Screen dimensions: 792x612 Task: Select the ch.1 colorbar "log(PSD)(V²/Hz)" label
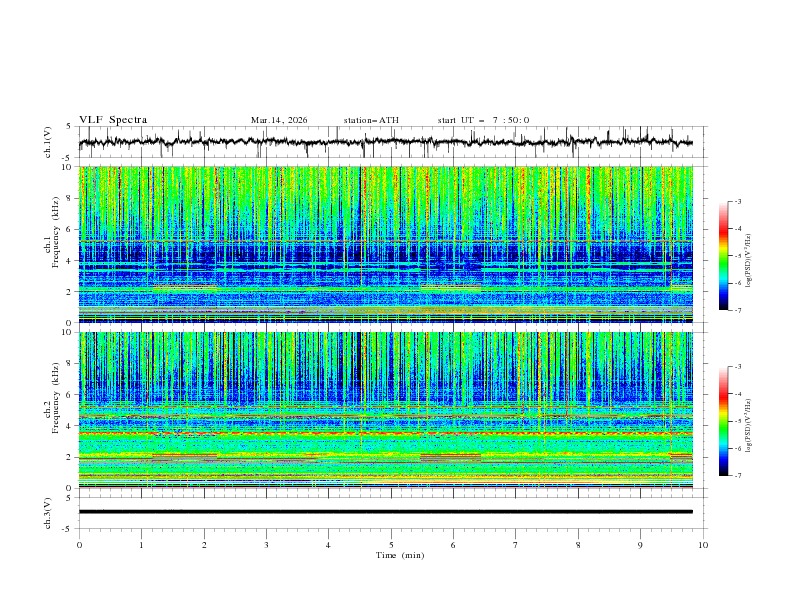pyautogui.click(x=749, y=261)
